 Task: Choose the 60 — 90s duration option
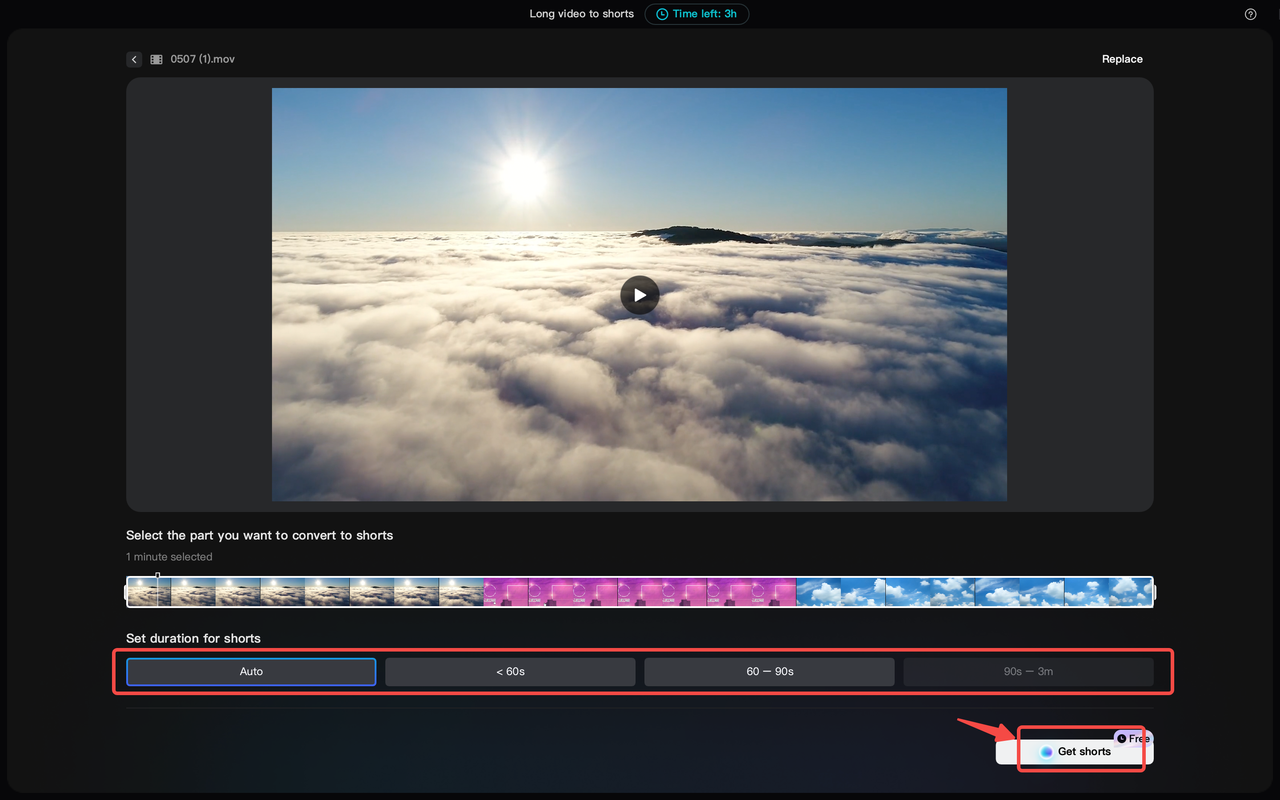(769, 671)
